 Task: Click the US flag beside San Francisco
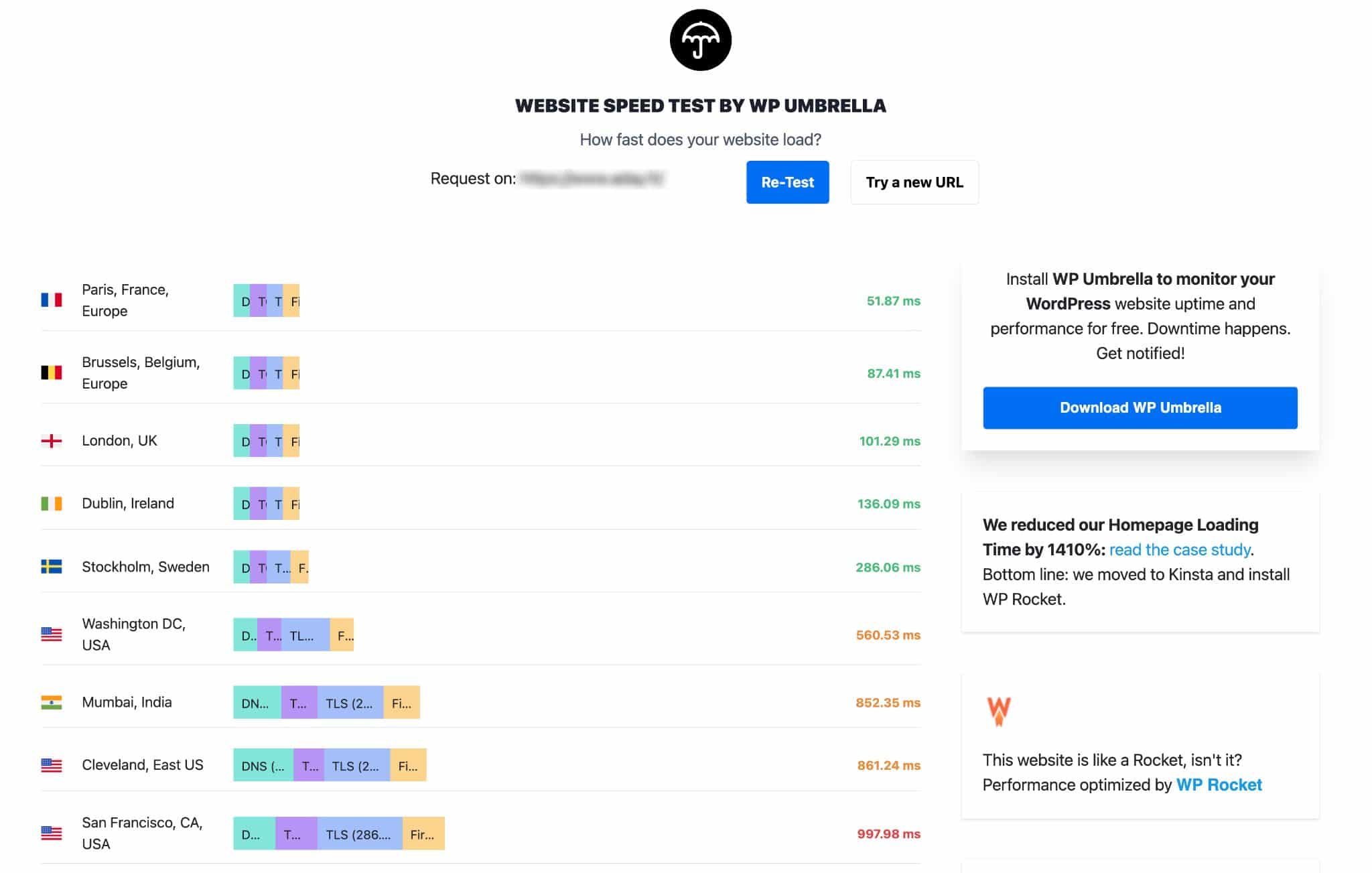[52, 833]
